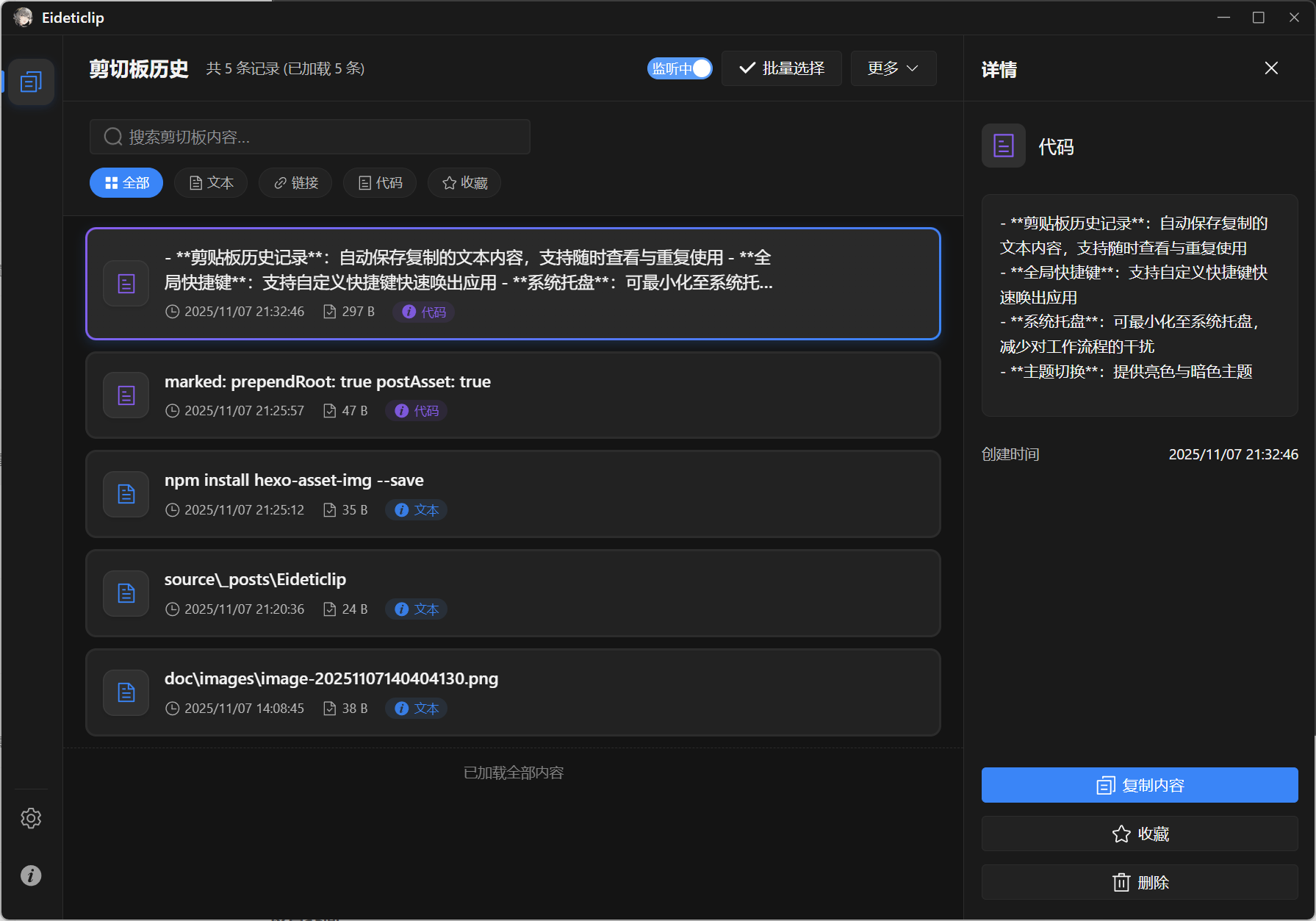The width and height of the screenshot is (1316, 921).
Task: Click the 35 B size label
Action: (x=355, y=510)
